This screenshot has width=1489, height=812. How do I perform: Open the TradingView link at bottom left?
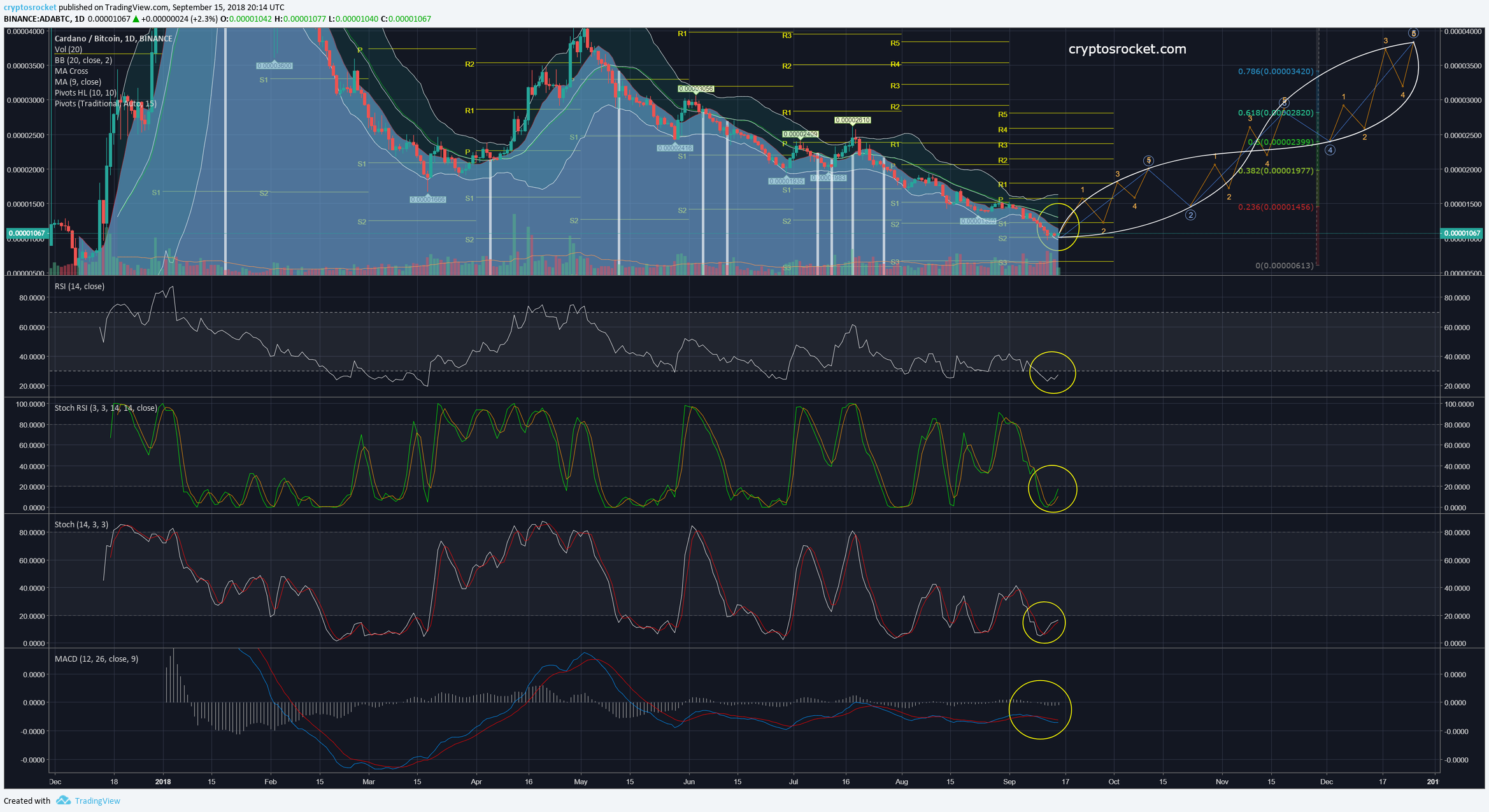click(97, 801)
